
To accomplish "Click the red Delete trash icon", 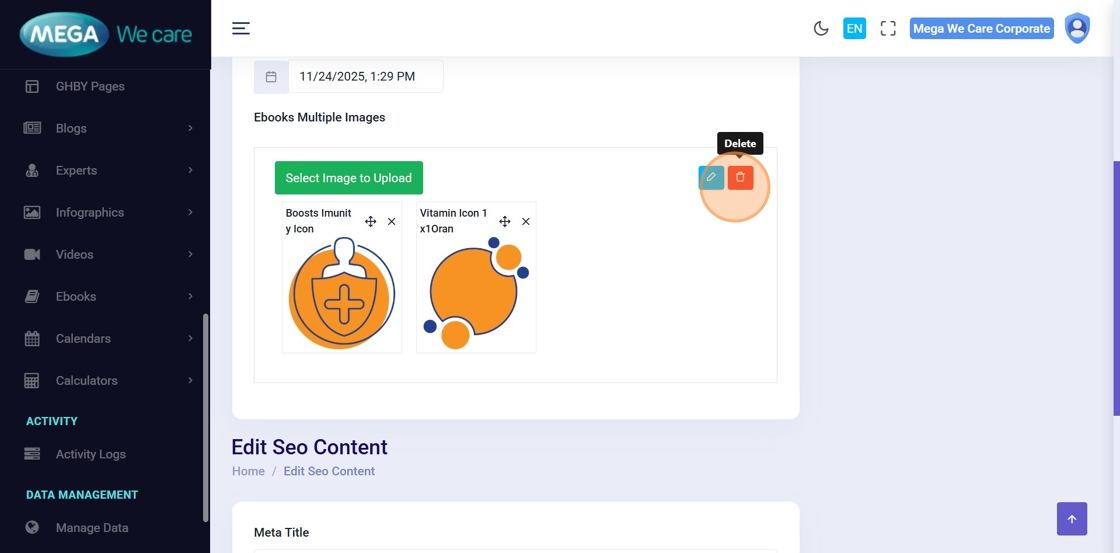I will point(740,178).
